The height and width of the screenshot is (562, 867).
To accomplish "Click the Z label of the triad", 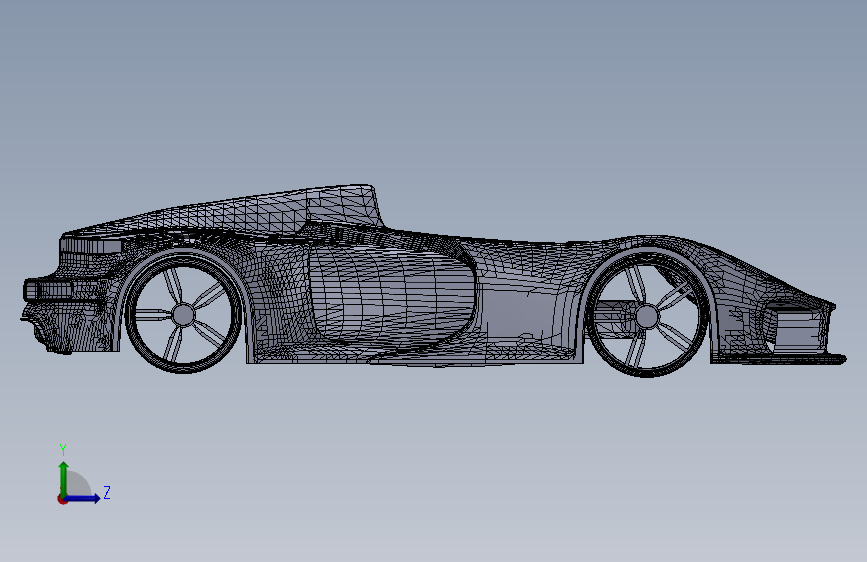I will tap(107, 492).
